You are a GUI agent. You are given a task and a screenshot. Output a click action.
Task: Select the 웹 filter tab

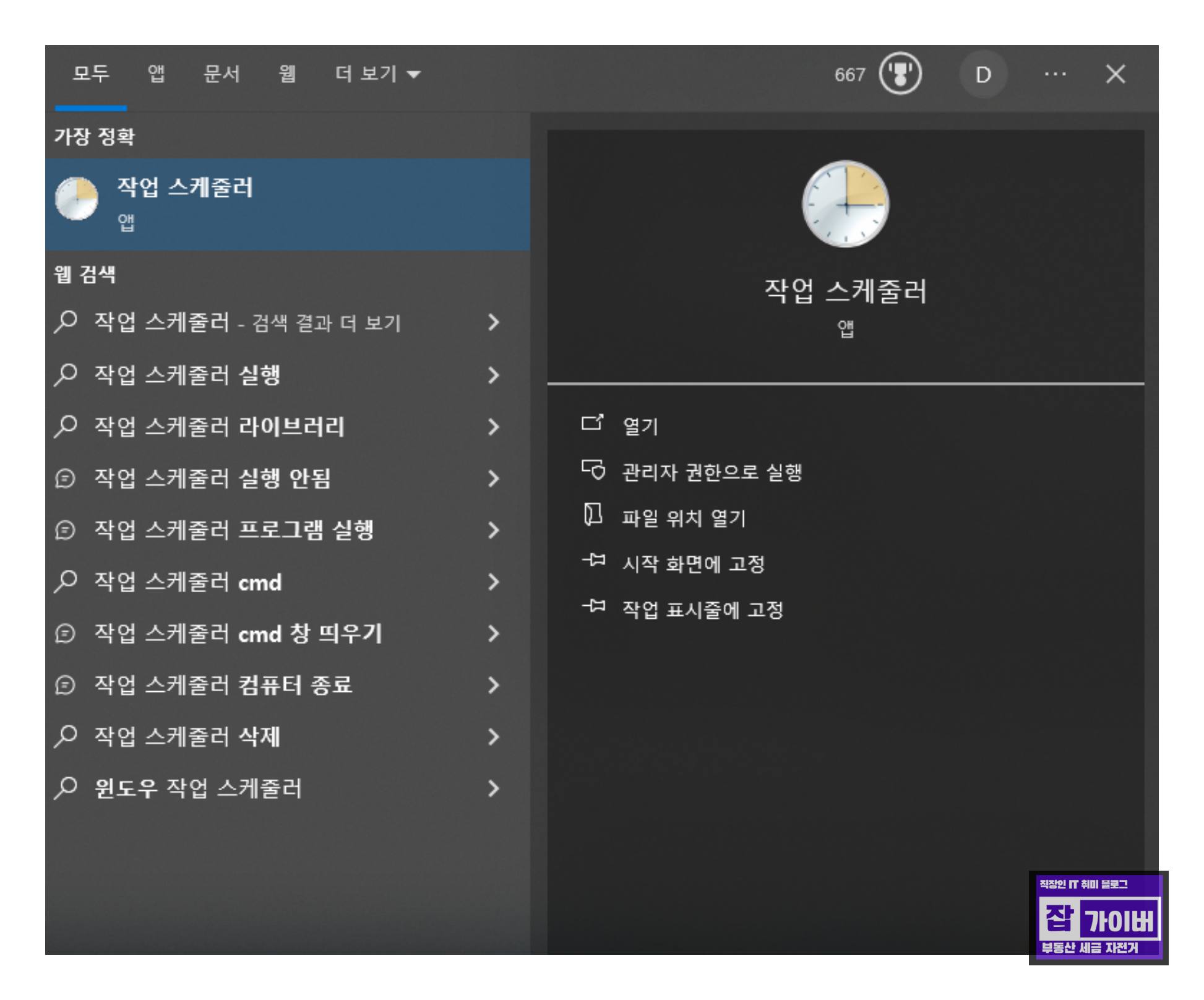click(x=287, y=74)
